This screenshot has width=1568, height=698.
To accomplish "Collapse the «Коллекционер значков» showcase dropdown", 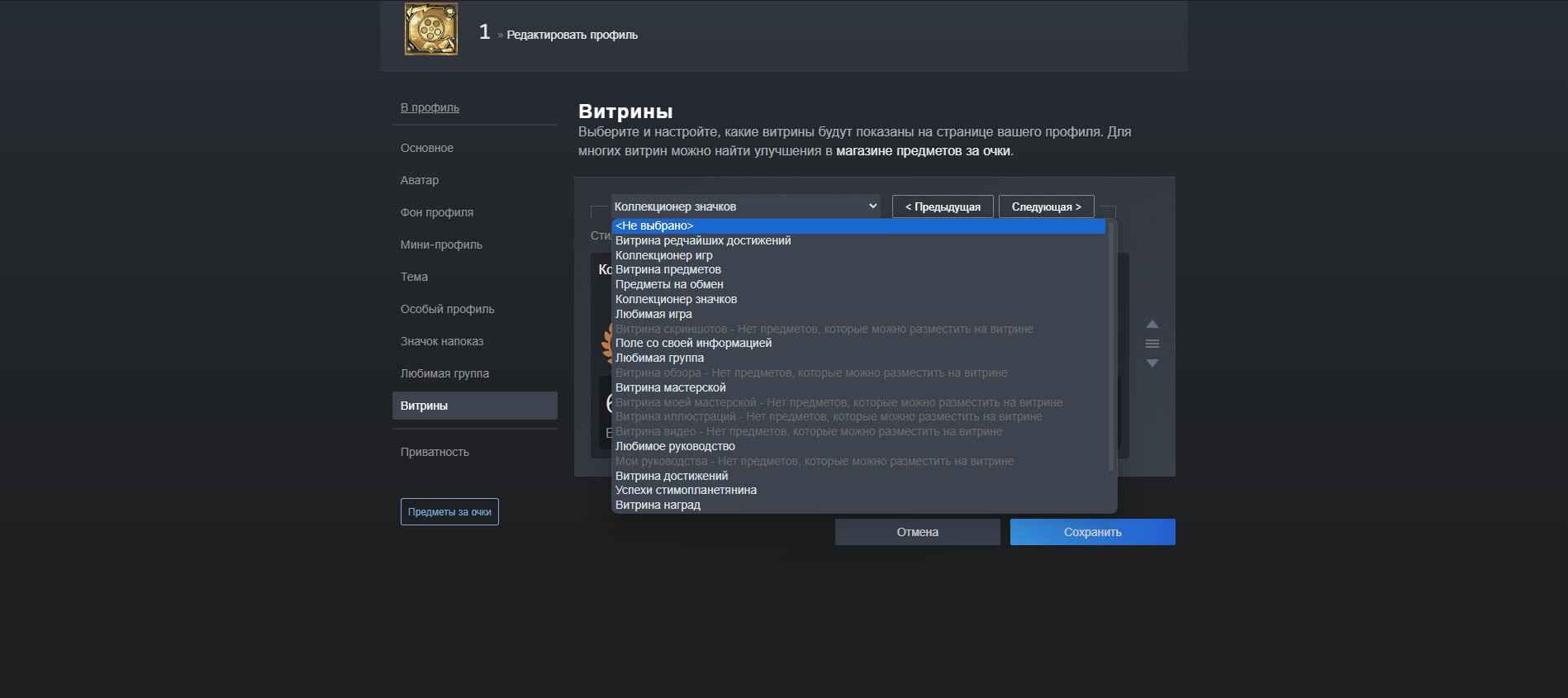I will (745, 207).
